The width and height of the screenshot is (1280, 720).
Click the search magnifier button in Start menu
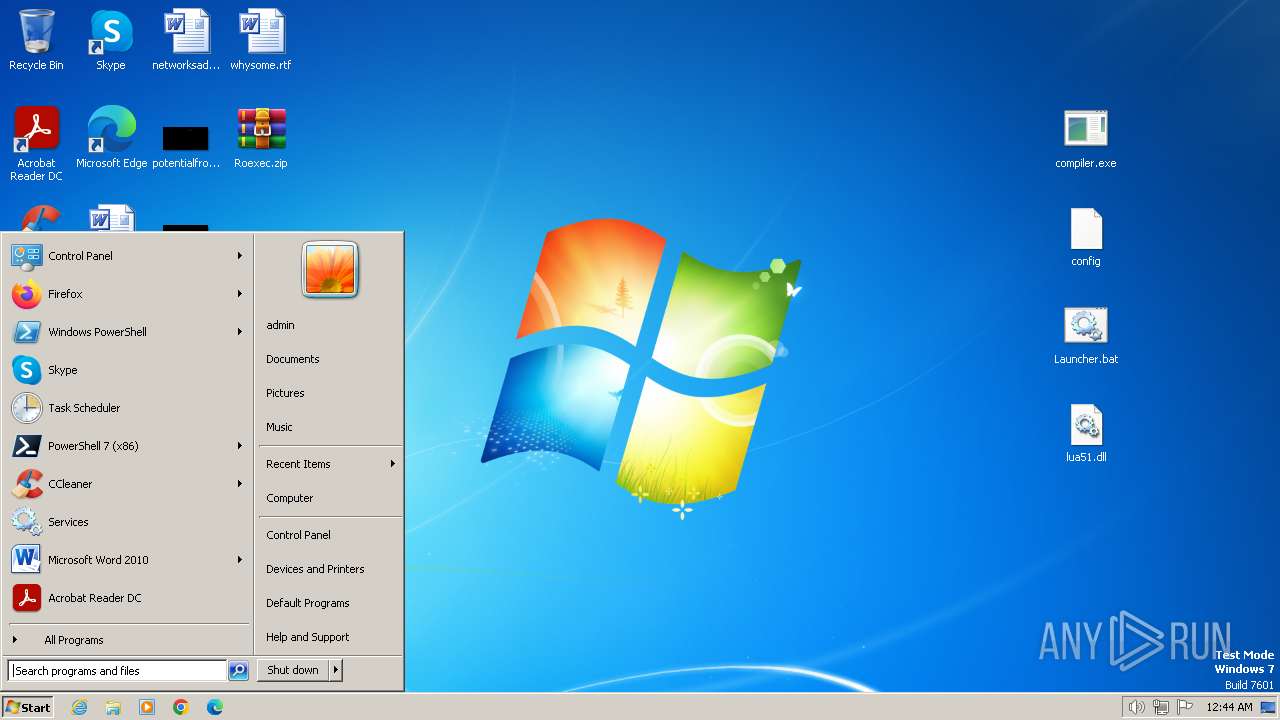(x=238, y=671)
